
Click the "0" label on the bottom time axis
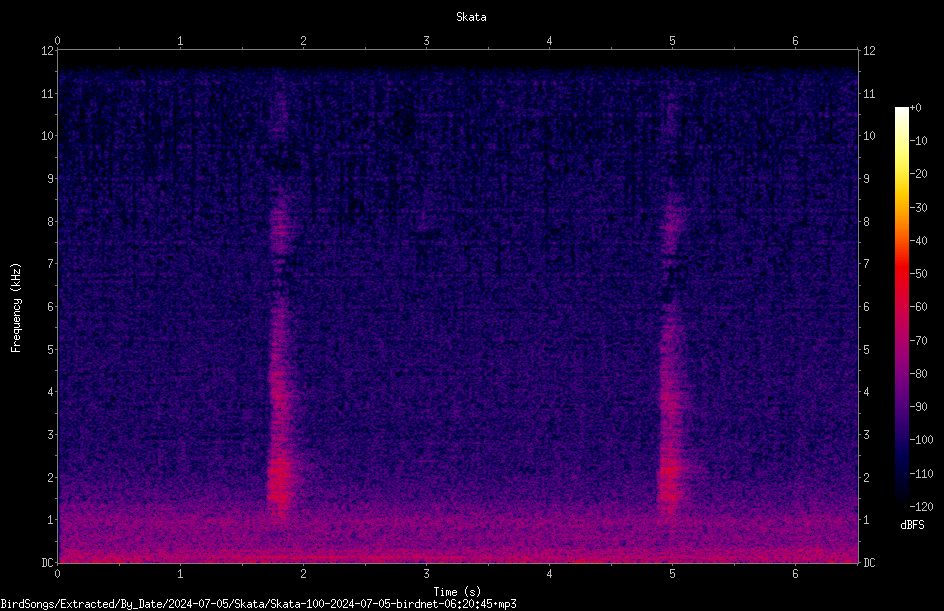[57, 574]
